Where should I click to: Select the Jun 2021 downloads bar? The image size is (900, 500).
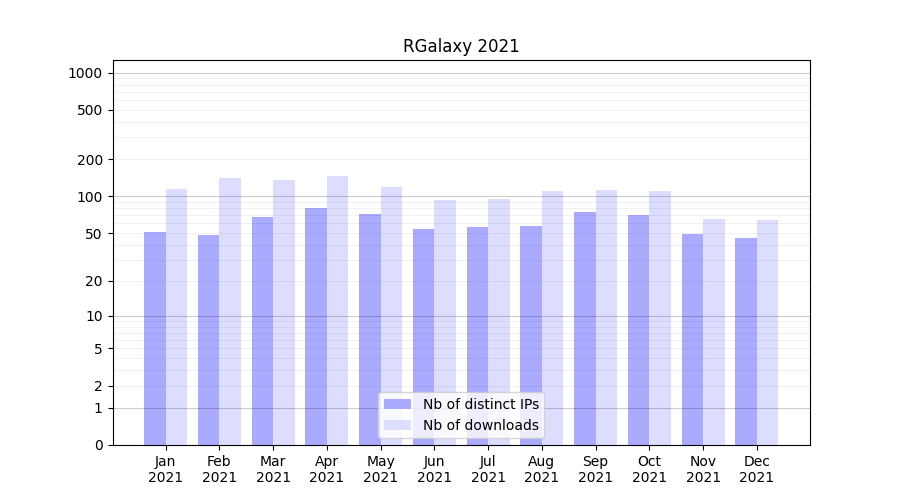tap(445, 322)
